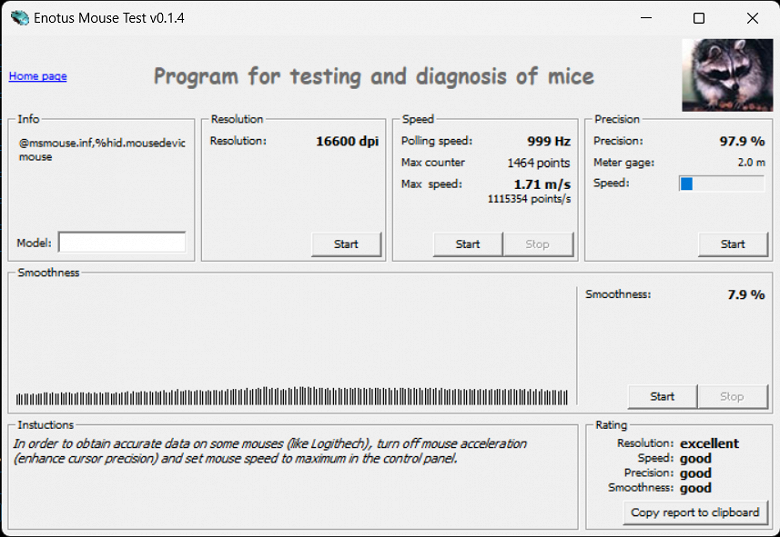Click the 1115354 points/s value
The image size is (780, 537).
click(529, 199)
